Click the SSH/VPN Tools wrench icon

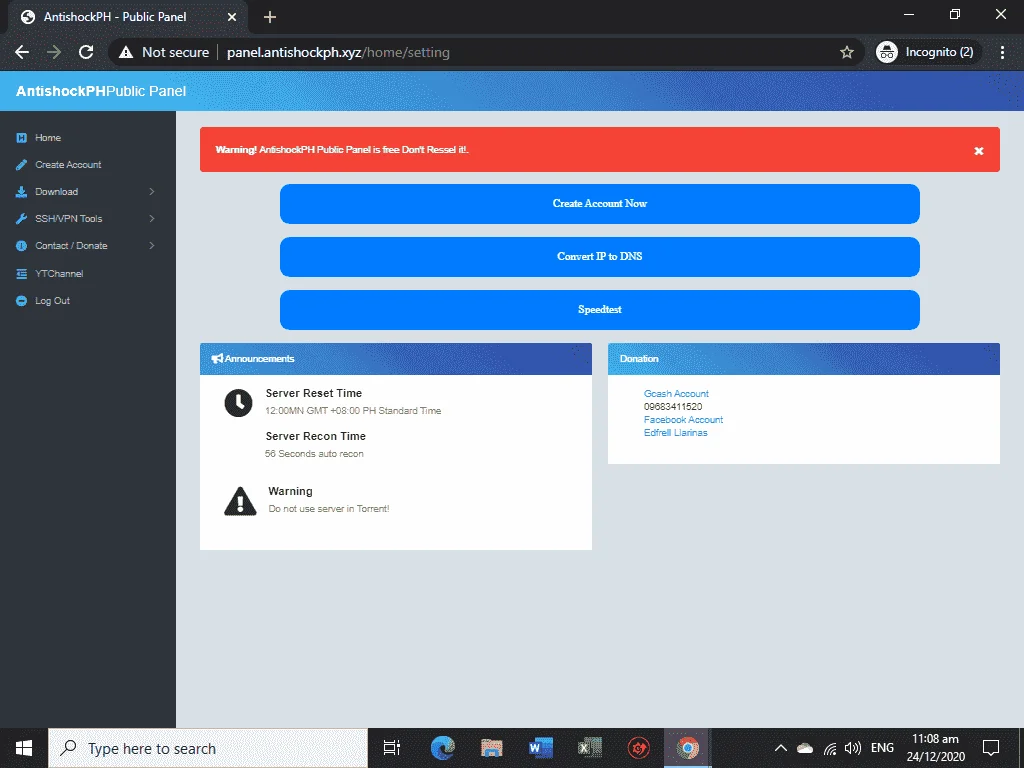(22, 219)
